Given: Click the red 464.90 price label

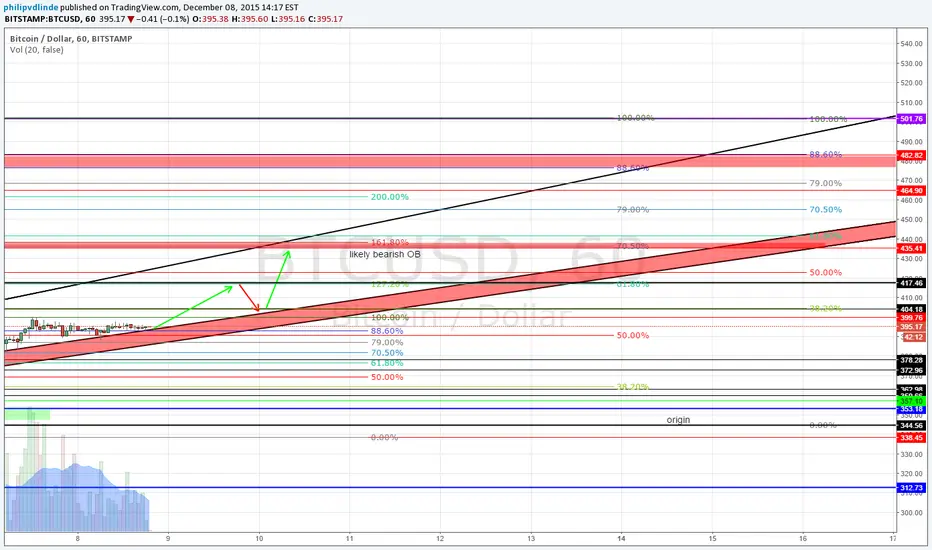Looking at the screenshot, I should pyautogui.click(x=911, y=191).
